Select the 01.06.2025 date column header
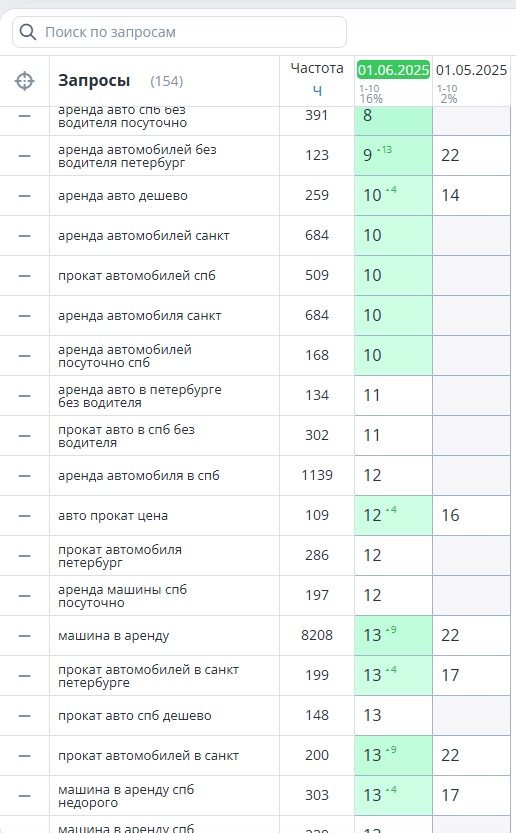The width and height of the screenshot is (516, 833). [393, 70]
